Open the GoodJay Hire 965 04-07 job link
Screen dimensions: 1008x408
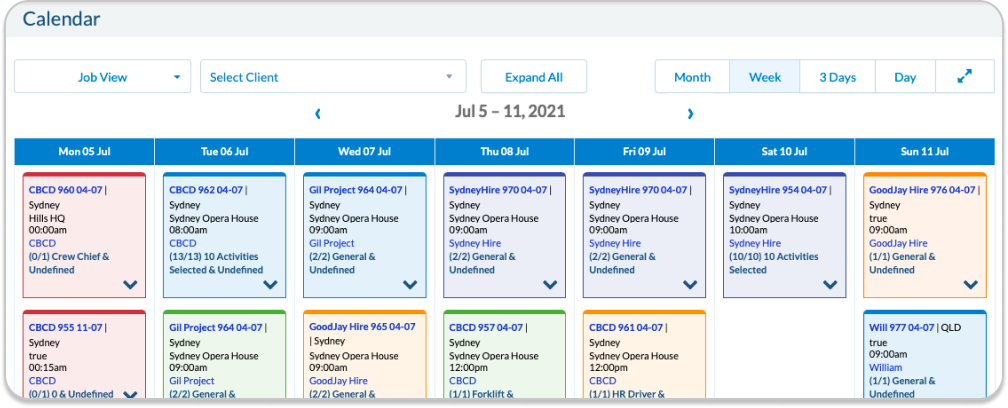tap(361, 326)
